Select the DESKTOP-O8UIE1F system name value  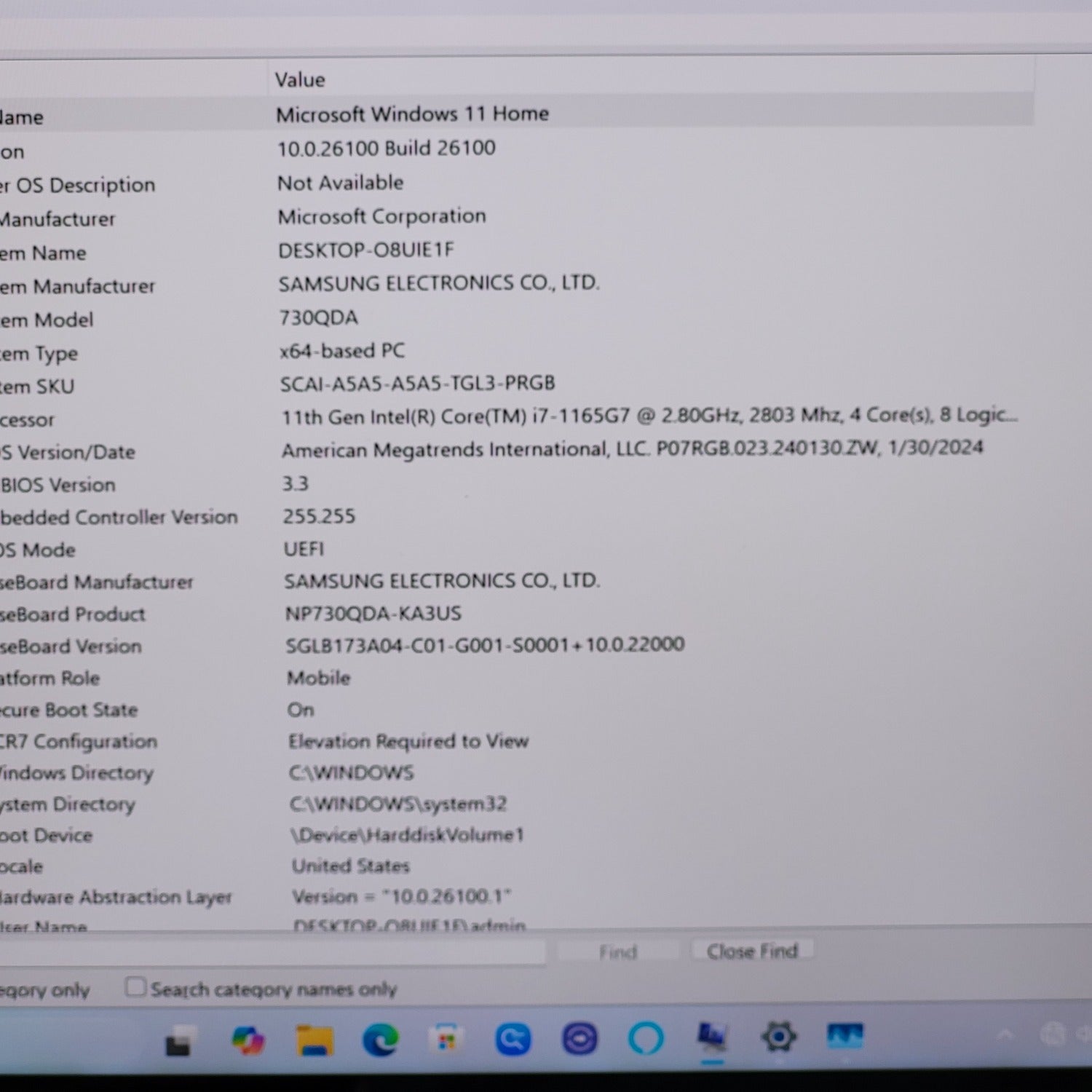365,250
